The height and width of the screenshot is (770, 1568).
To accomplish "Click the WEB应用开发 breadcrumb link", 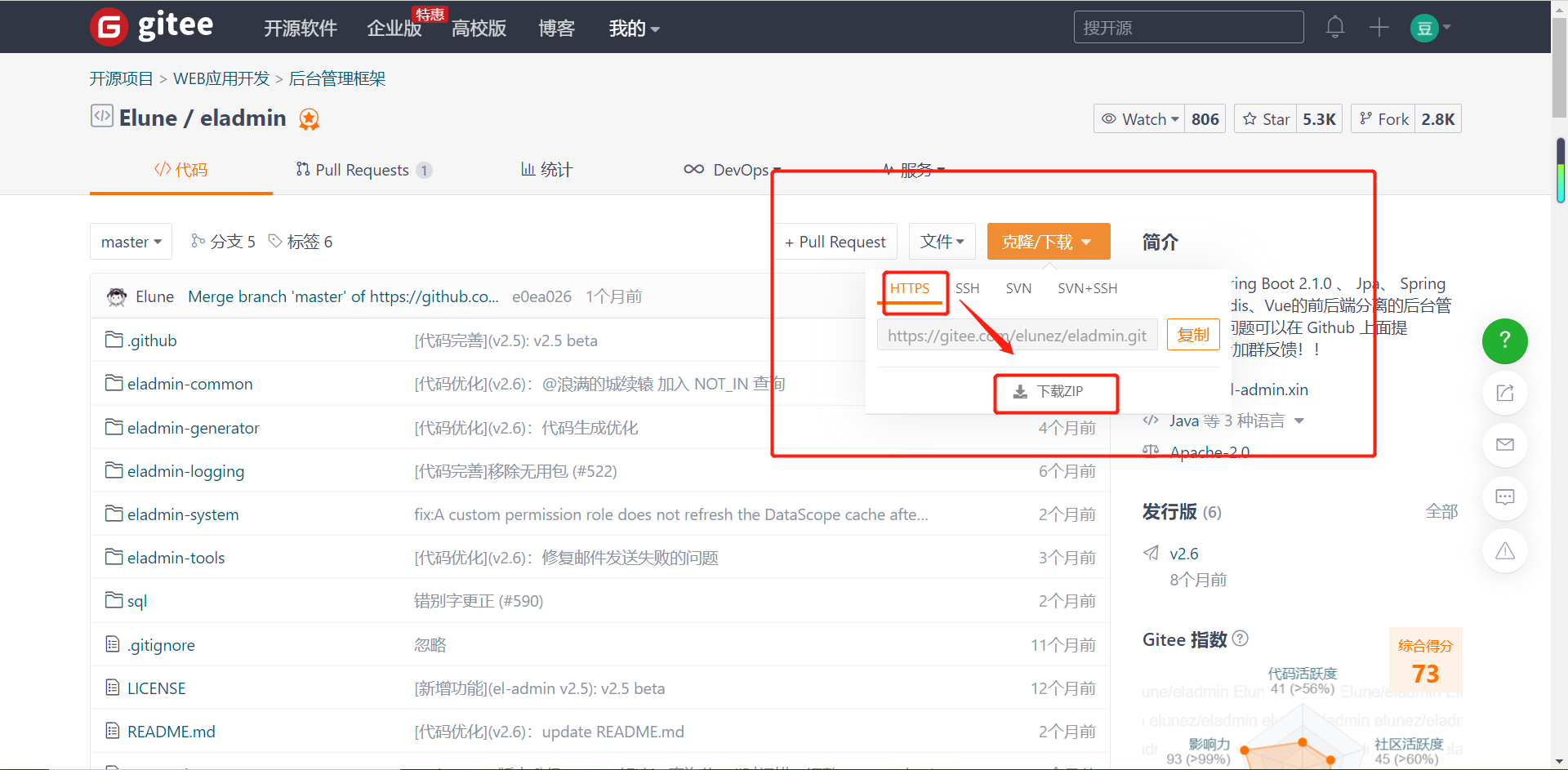I will click(221, 78).
